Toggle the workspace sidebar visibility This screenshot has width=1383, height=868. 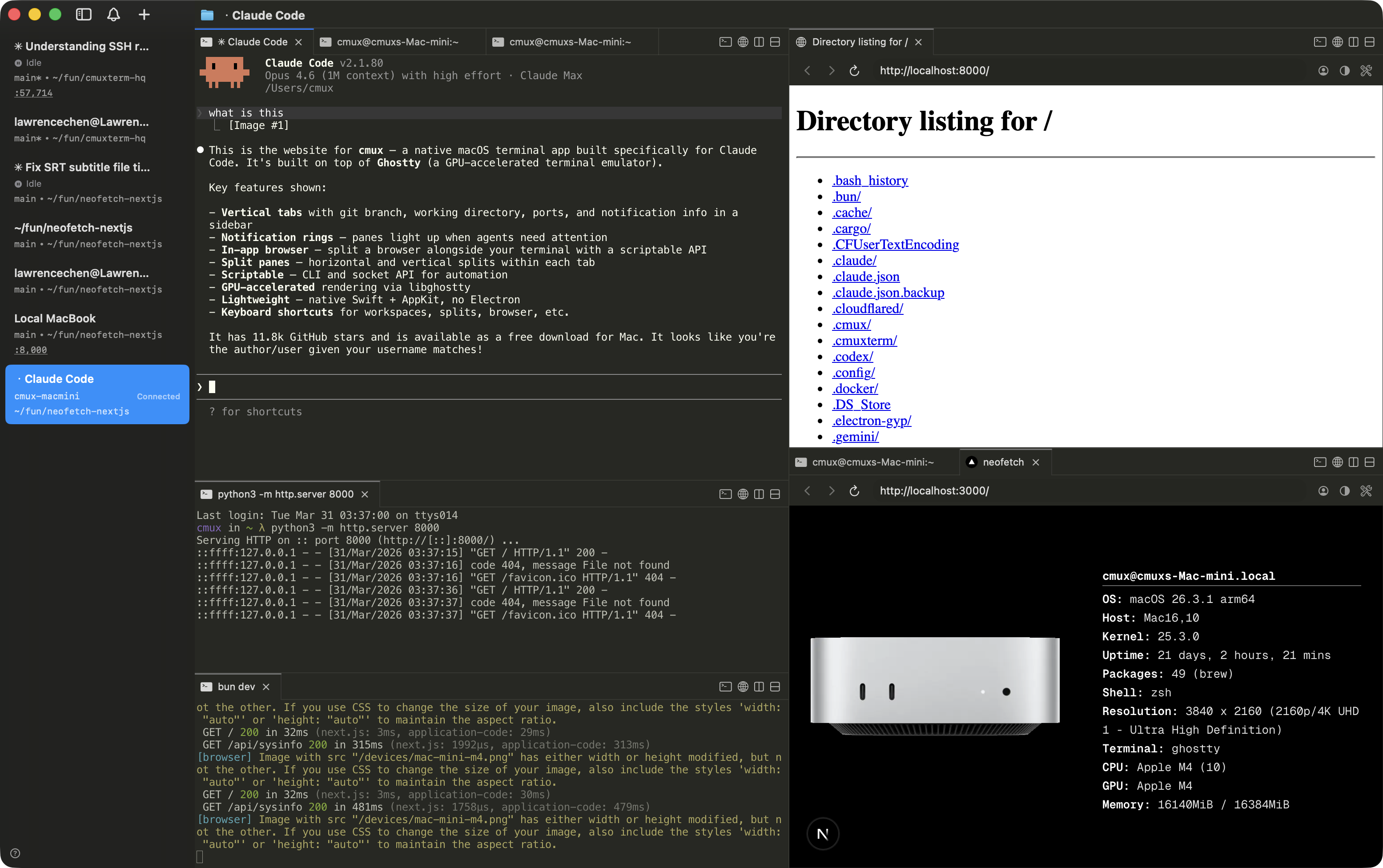(x=84, y=15)
